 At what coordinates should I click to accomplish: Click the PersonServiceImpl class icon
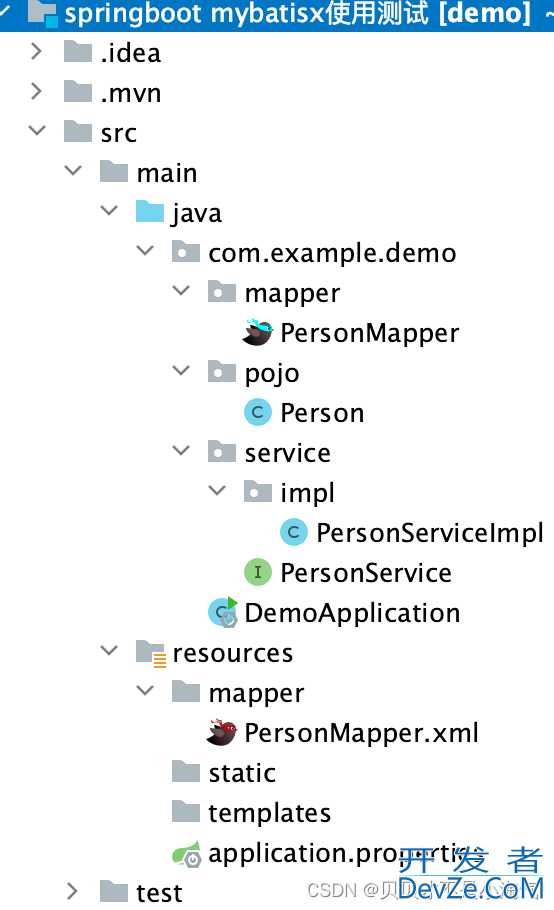coord(294,532)
